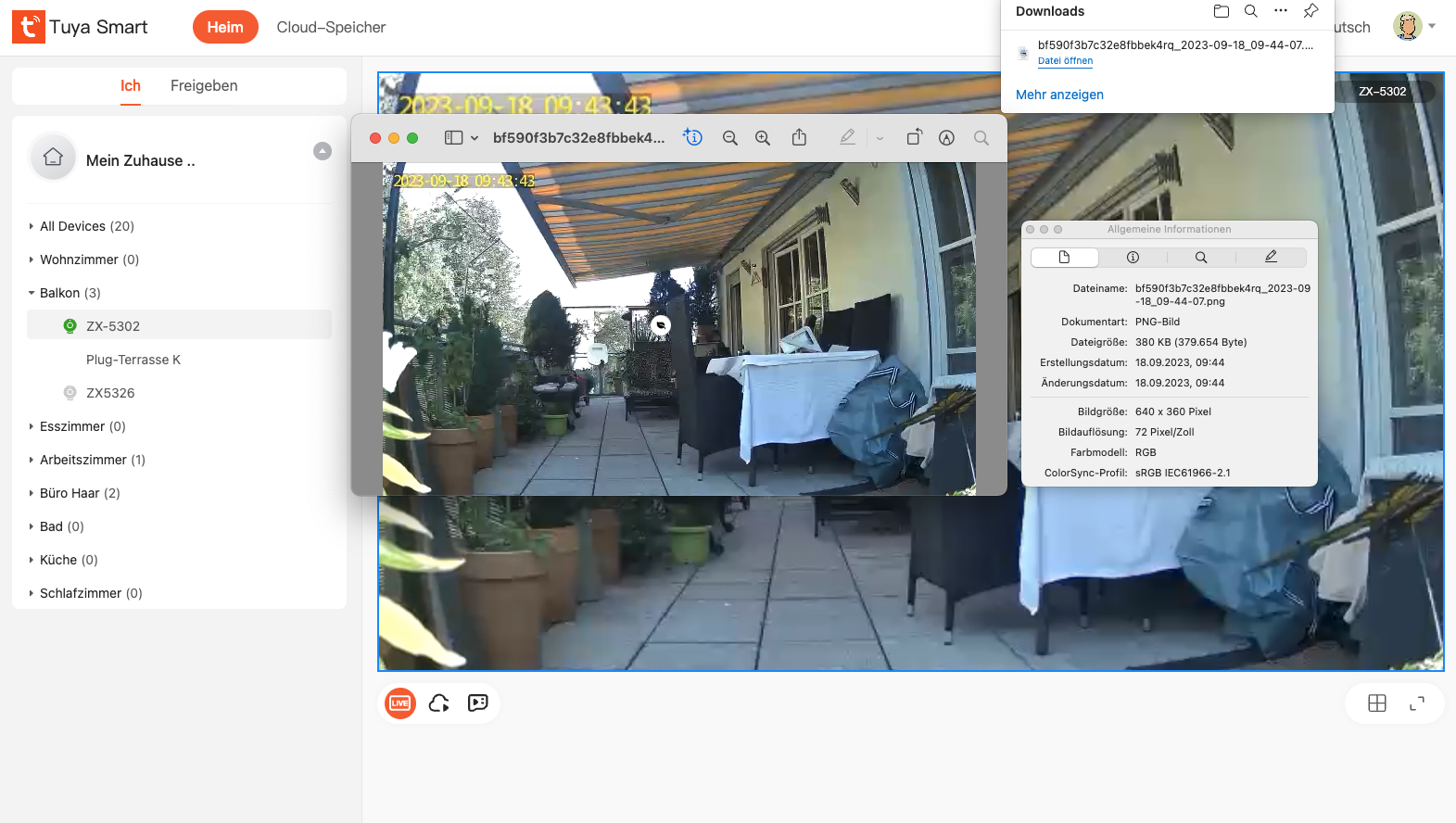This screenshot has width=1456, height=823.
Task: Collapse the Balkon device group
Action: pyautogui.click(x=32, y=293)
